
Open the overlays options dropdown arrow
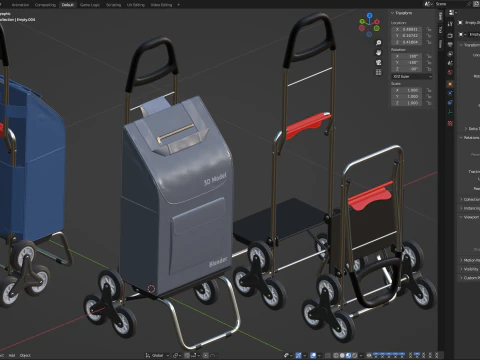point(319,355)
